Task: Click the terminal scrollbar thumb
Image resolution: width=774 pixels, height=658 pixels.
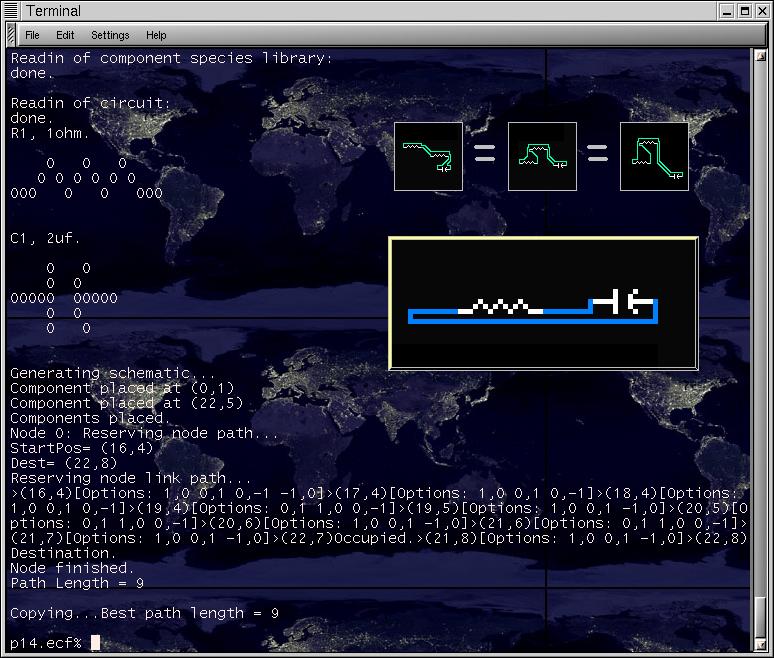Action: (x=760, y=615)
